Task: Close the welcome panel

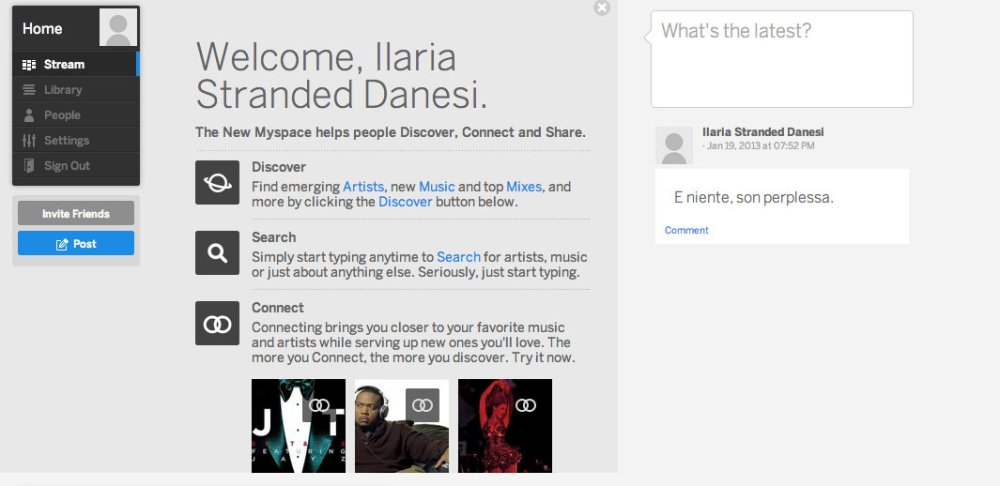Action: click(601, 8)
